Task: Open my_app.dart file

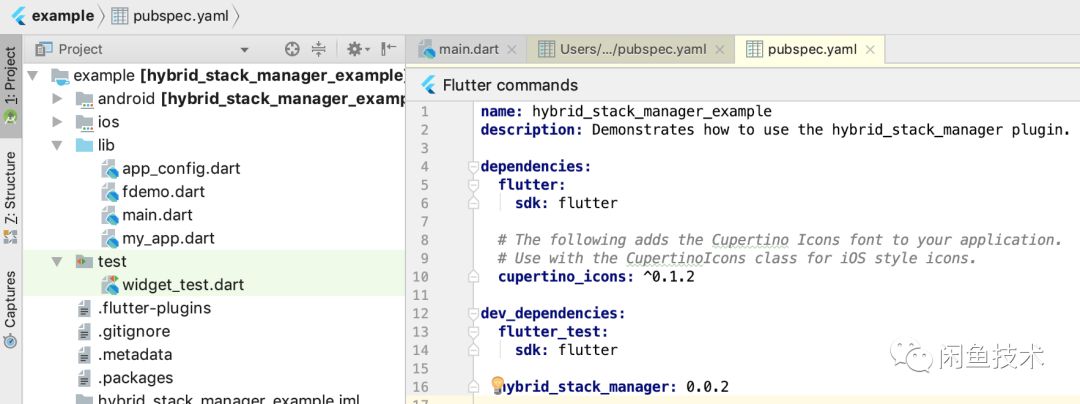Action: click(x=168, y=239)
